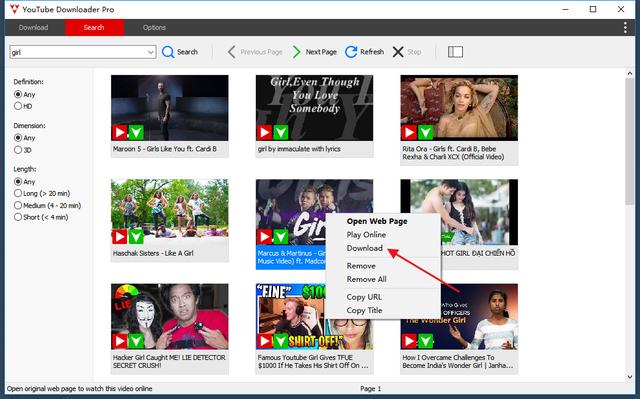
Task: Open the Maroon 5 video thumbnail
Action: [170, 108]
